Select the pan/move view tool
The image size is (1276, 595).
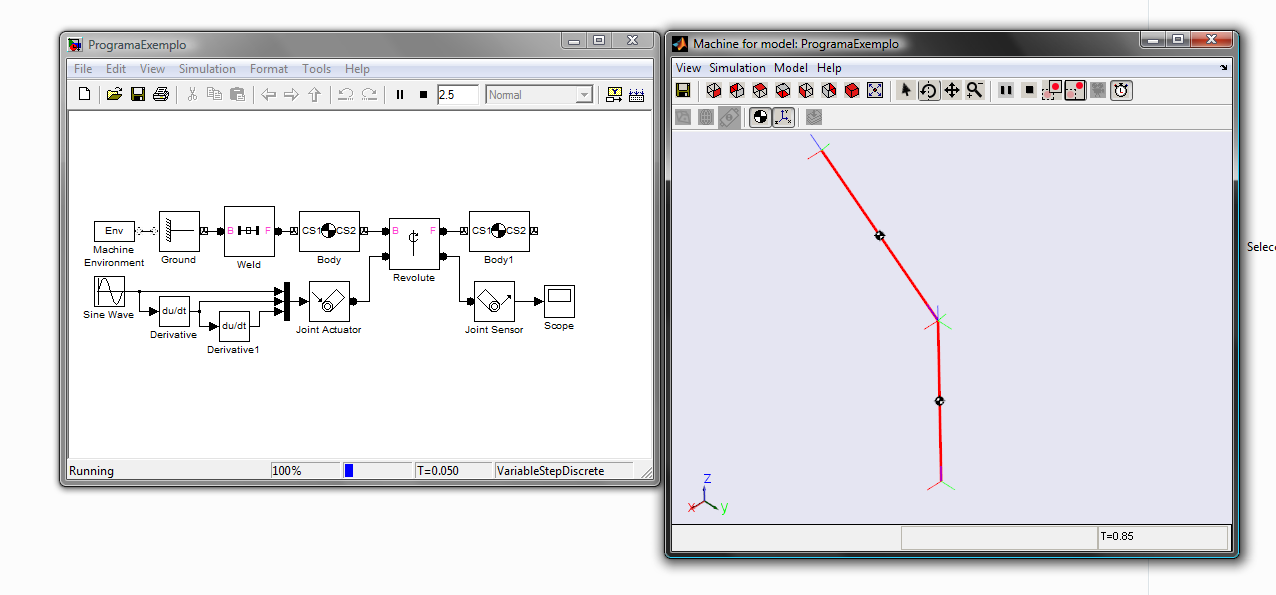pyautogui.click(x=951, y=91)
